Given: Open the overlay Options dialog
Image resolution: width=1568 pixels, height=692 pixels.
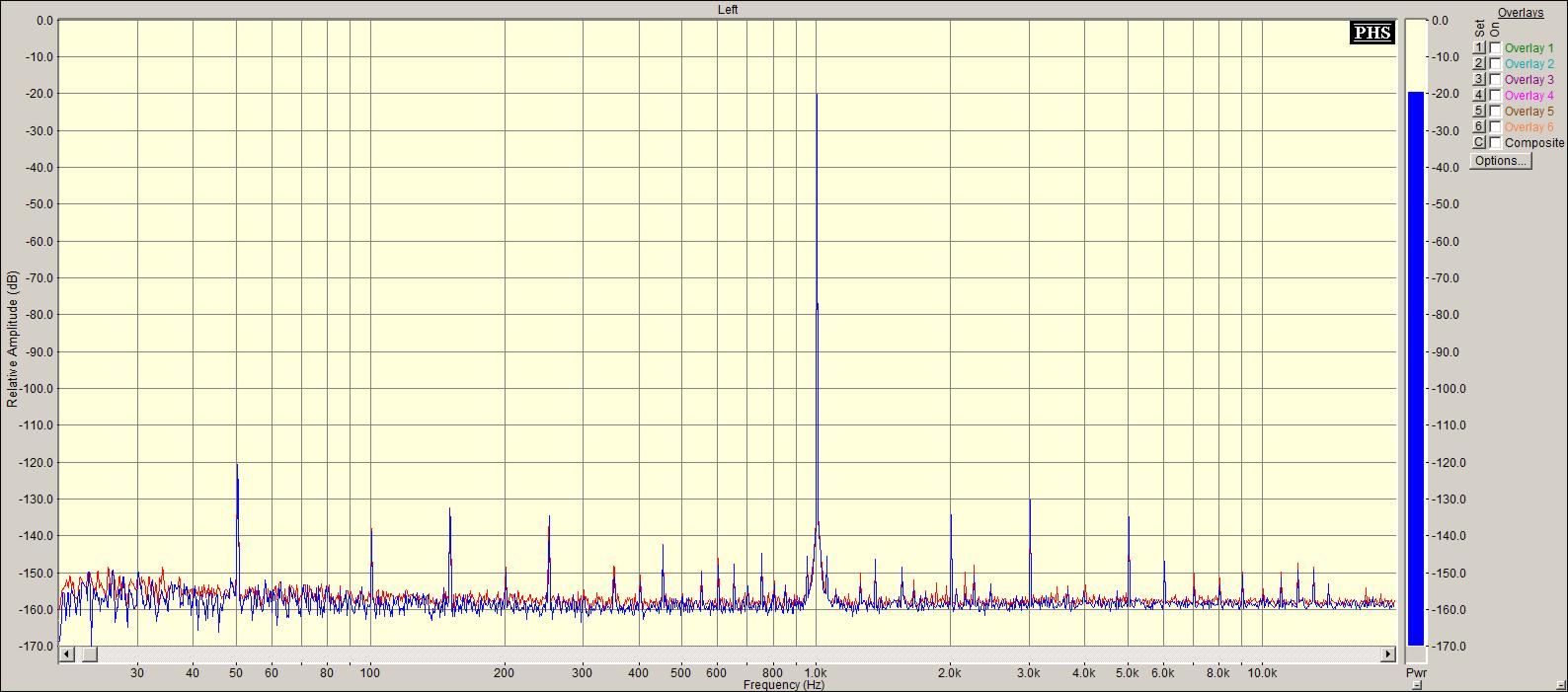Looking at the screenshot, I should [x=1501, y=161].
